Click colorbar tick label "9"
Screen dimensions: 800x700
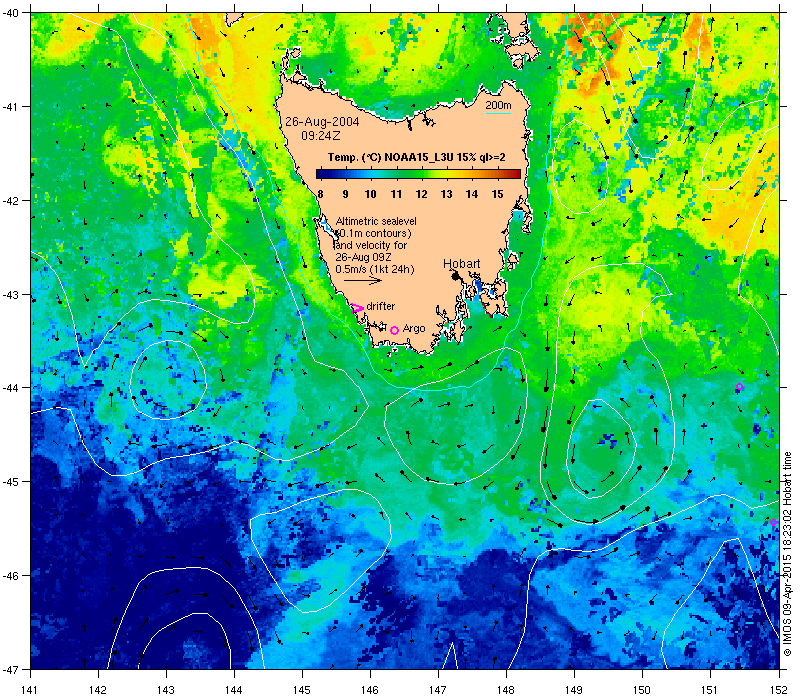(x=345, y=194)
